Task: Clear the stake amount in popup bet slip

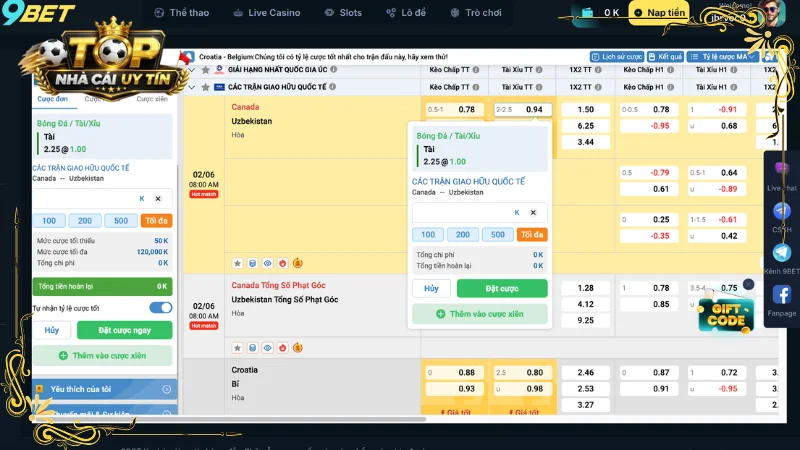Action: pos(533,212)
